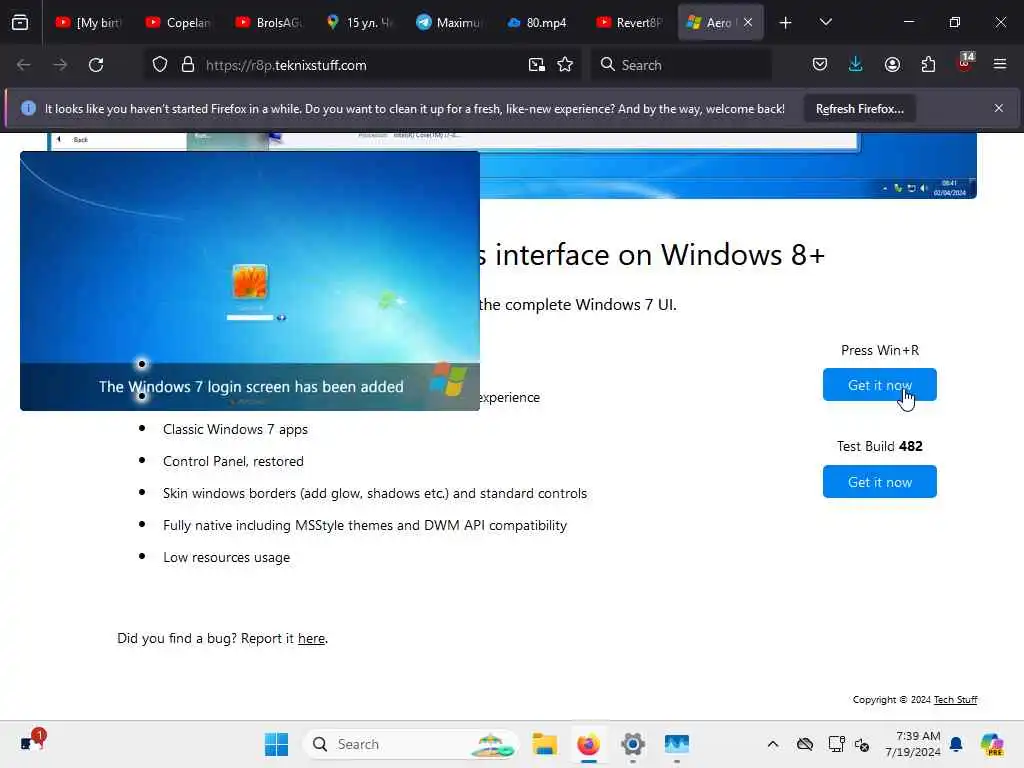The width and height of the screenshot is (1024, 768).
Task: Click 'Classic Windows 7 apps' list item
Action: click(235, 429)
